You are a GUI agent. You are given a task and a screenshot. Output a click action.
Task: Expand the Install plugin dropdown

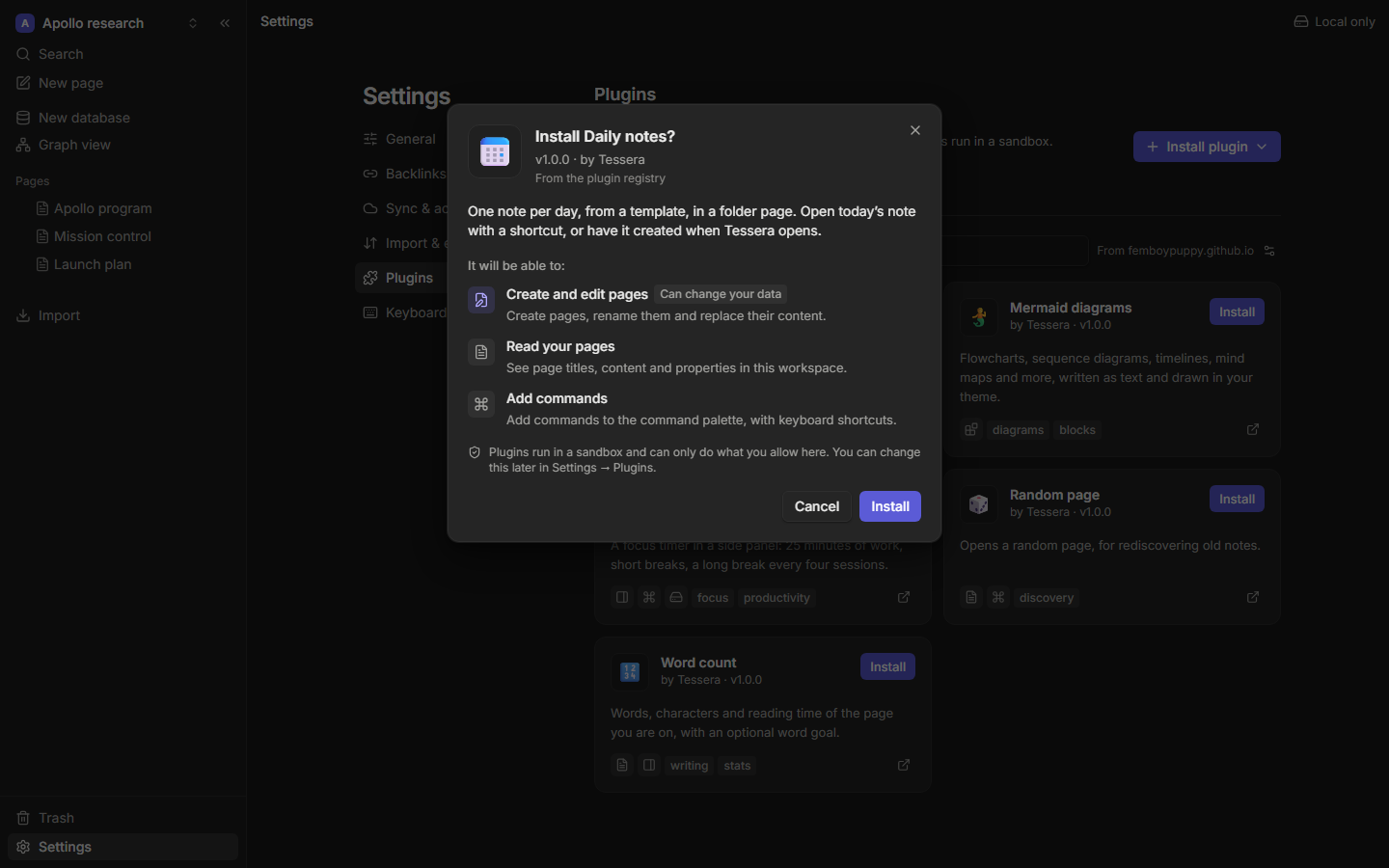click(1207, 147)
